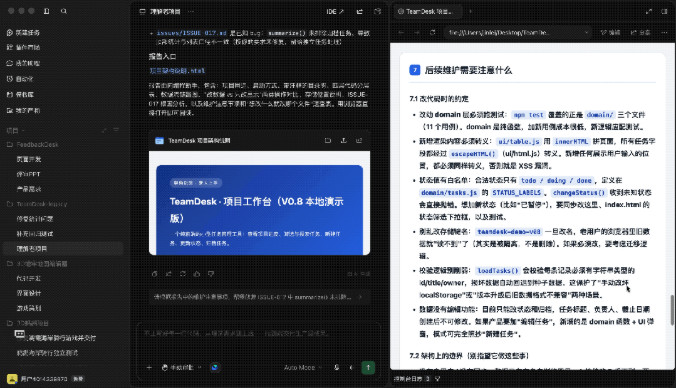The height and width of the screenshot is (388, 676).
Task: Click the suggested follow-up about ISSUE-017 summarize
Action: tap(259, 297)
